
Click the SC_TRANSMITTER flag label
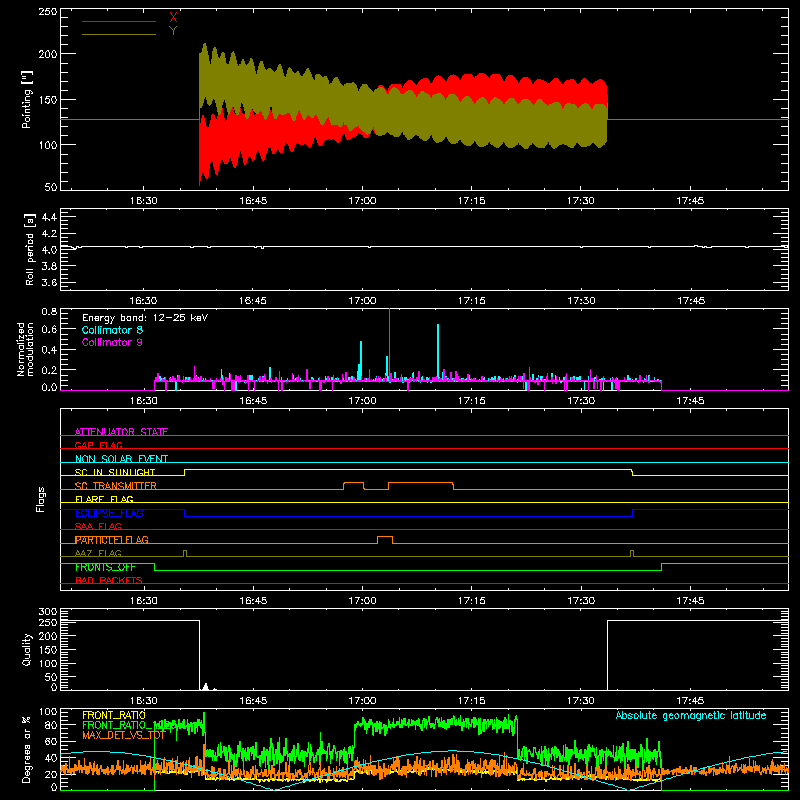coord(116,485)
